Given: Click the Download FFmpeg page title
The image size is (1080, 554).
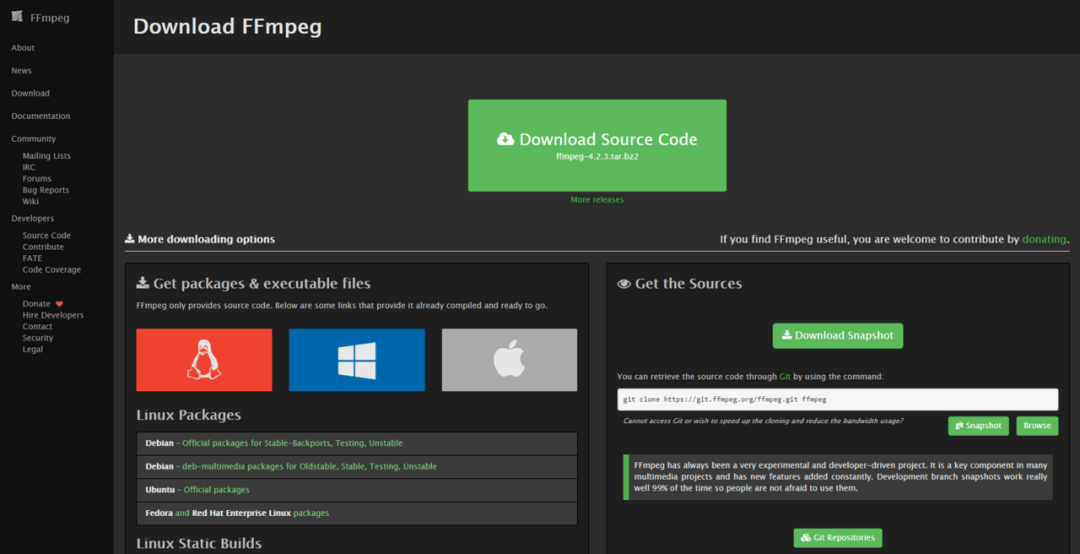Looking at the screenshot, I should tap(227, 27).
